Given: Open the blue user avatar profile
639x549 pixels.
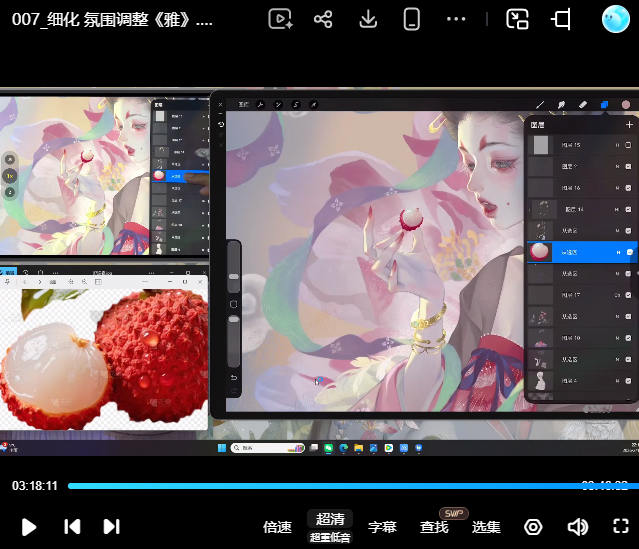Looking at the screenshot, I should [x=616, y=19].
